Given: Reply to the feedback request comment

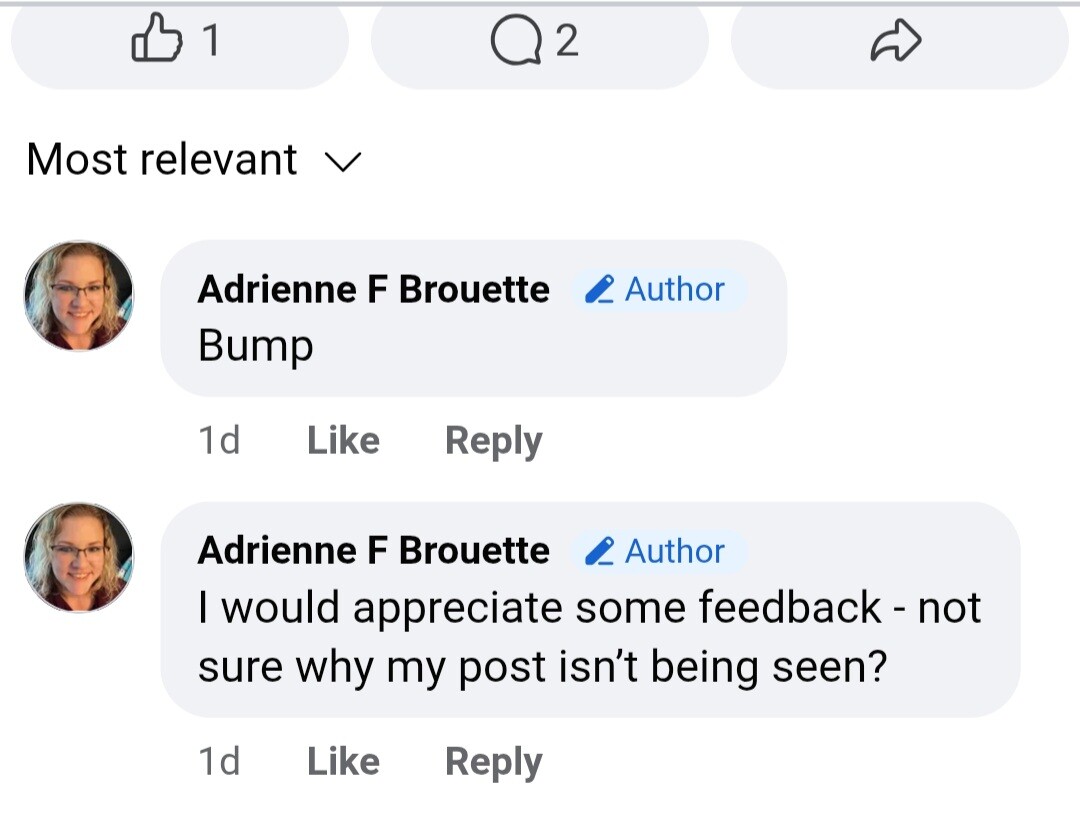Looking at the screenshot, I should pyautogui.click(x=493, y=762).
